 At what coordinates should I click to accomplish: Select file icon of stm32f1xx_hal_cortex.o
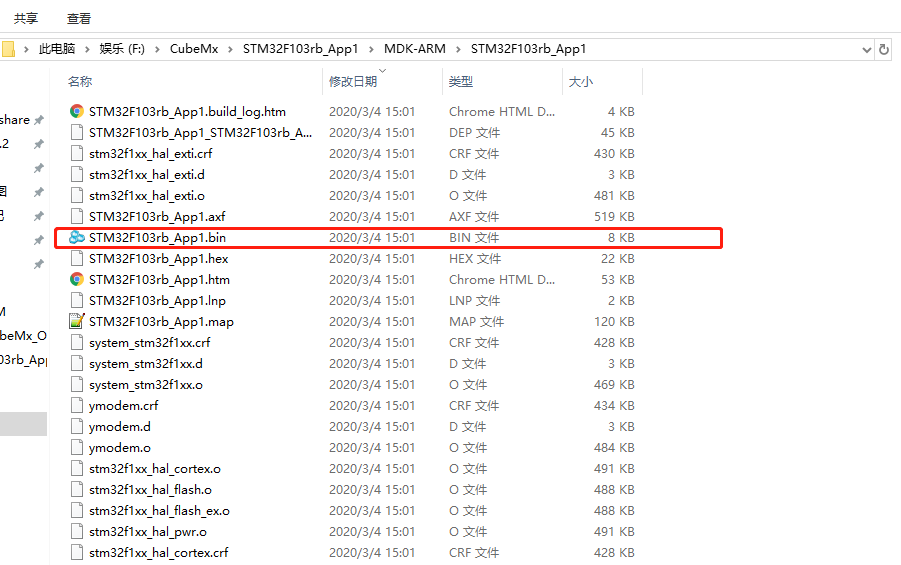(x=76, y=468)
